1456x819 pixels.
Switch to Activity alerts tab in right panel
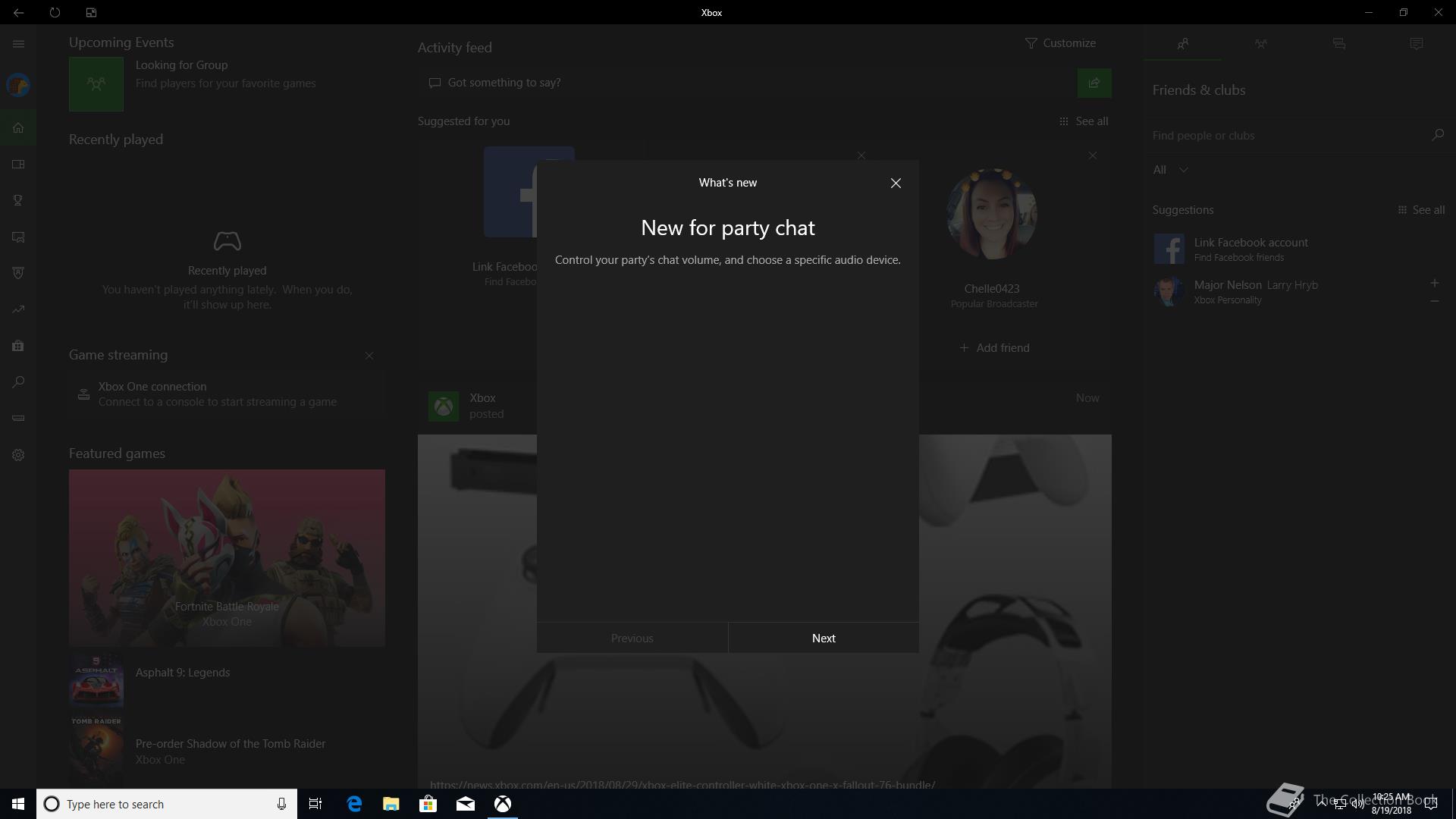point(1417,44)
